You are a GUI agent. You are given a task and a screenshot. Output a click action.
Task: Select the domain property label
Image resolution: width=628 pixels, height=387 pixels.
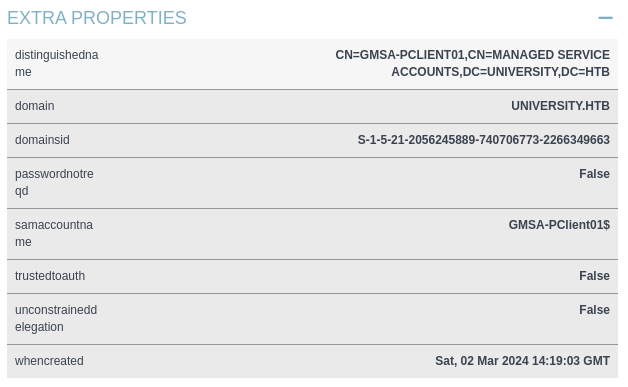(34, 106)
